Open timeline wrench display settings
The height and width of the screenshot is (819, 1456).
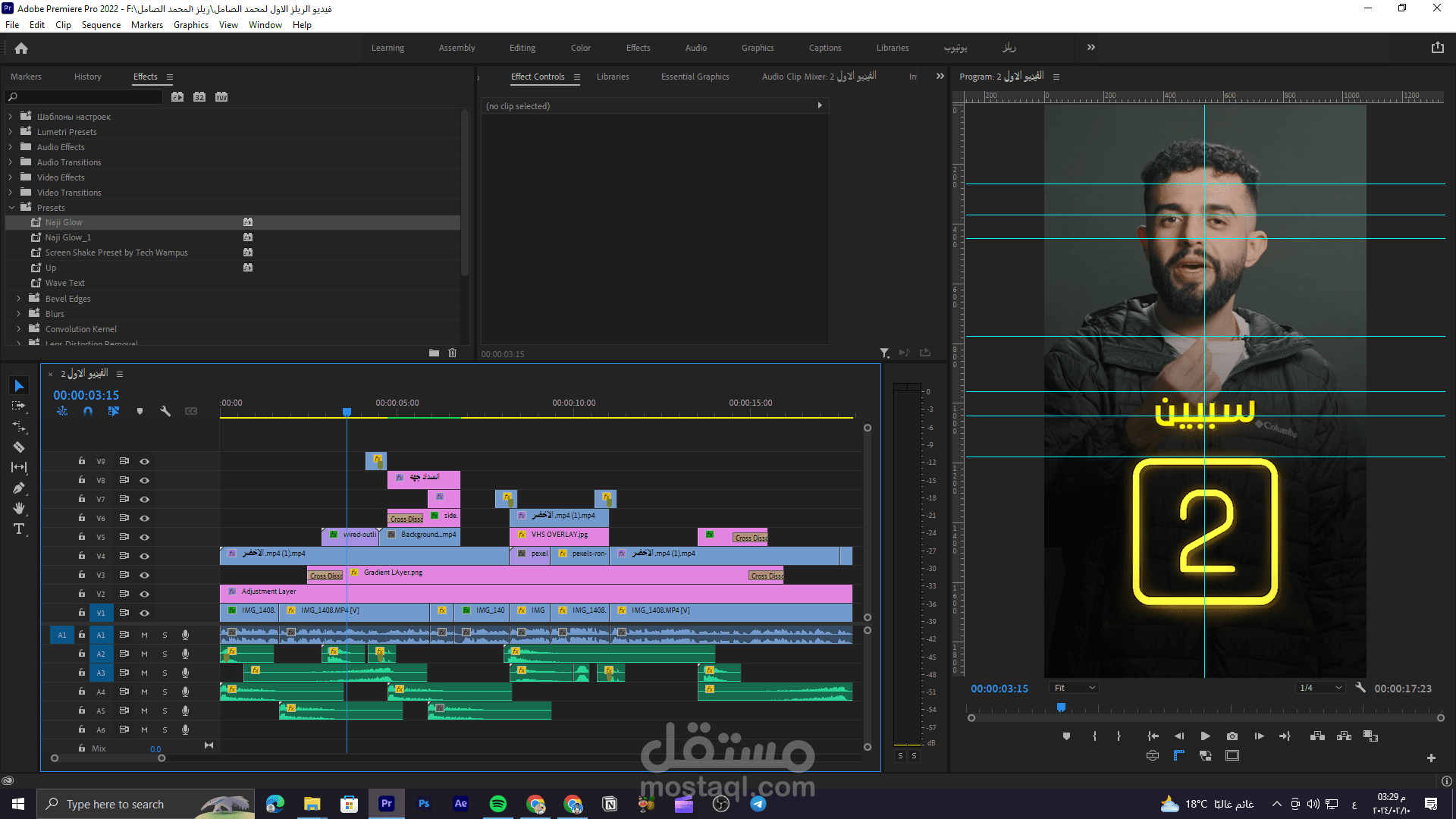point(165,411)
